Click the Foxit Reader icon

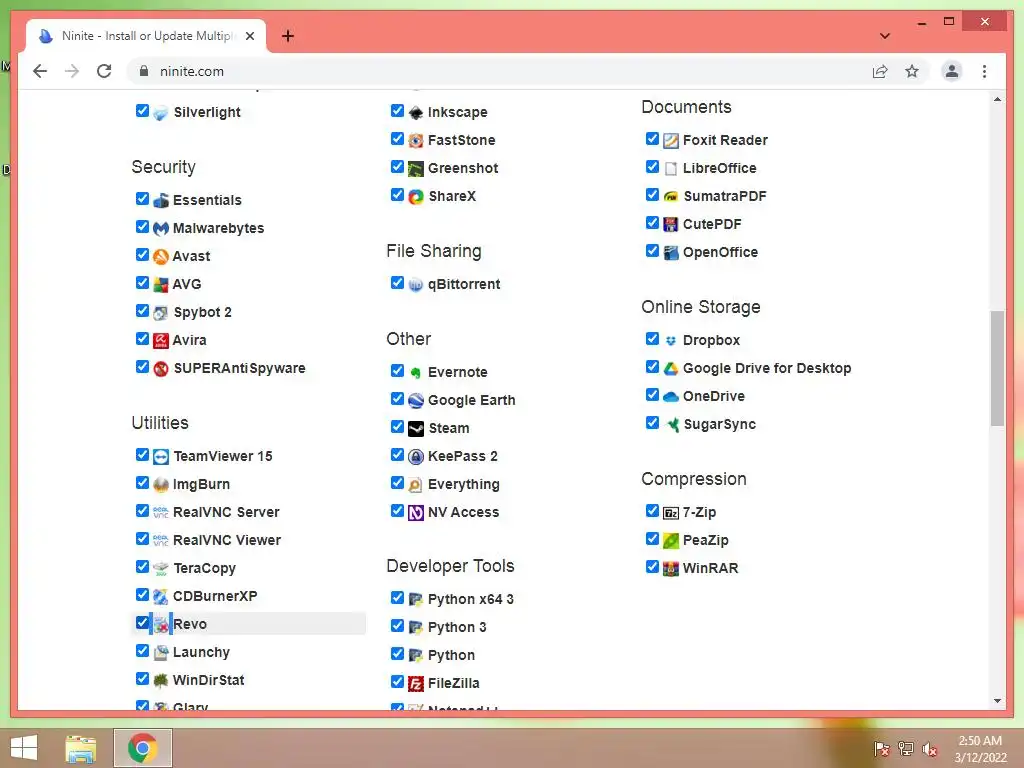[x=671, y=140]
